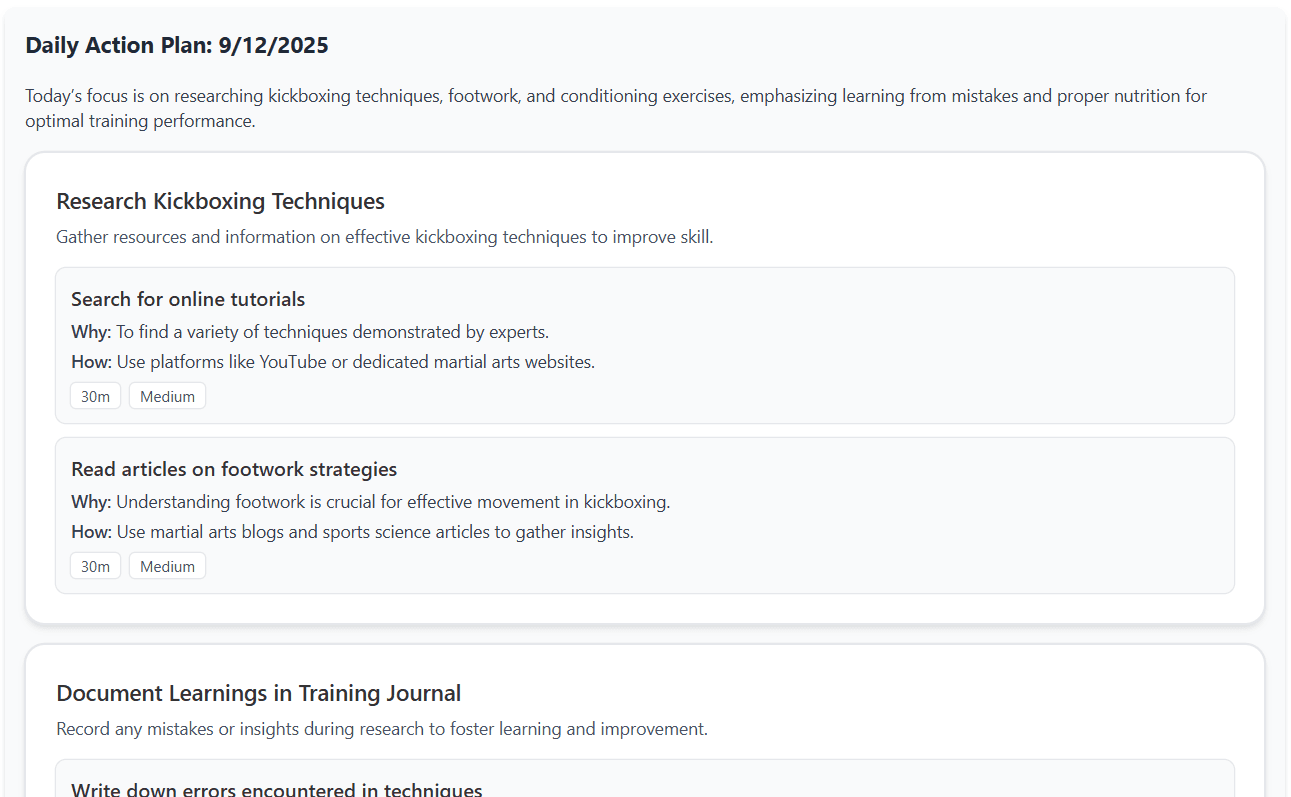Click the Daily Action Plan date heading
Image resolution: width=1291 pixels, height=797 pixels.
(177, 45)
